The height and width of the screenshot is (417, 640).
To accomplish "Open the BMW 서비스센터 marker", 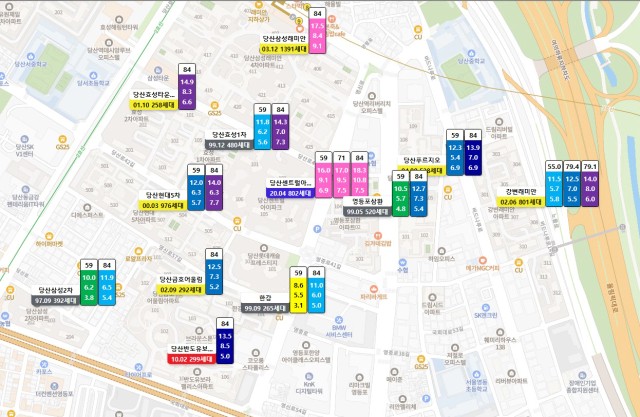I will (338, 320).
